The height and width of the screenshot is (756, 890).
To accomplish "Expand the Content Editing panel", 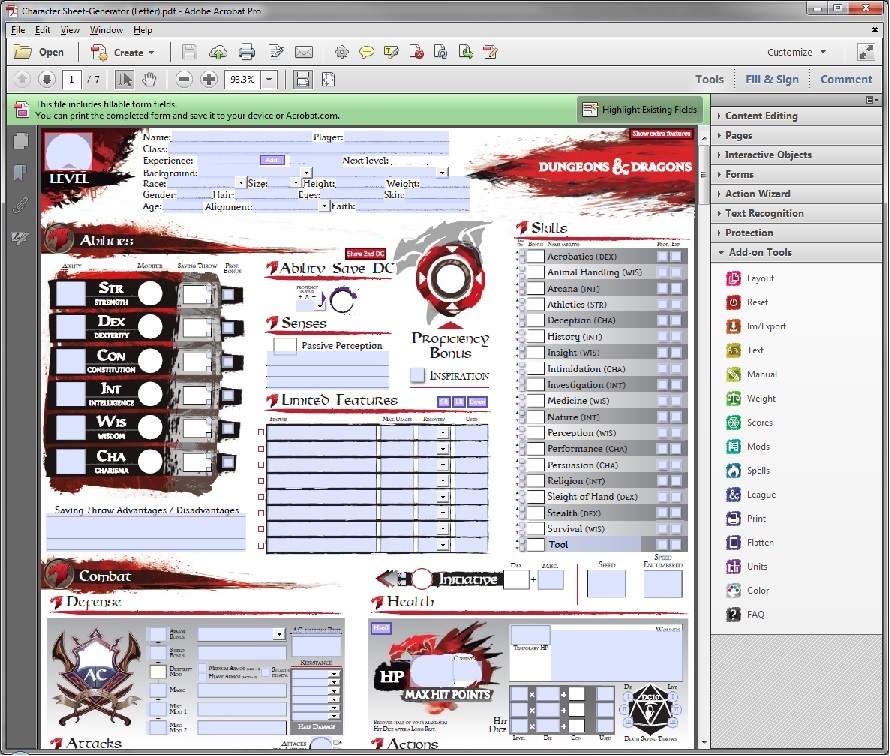I will pos(761,116).
